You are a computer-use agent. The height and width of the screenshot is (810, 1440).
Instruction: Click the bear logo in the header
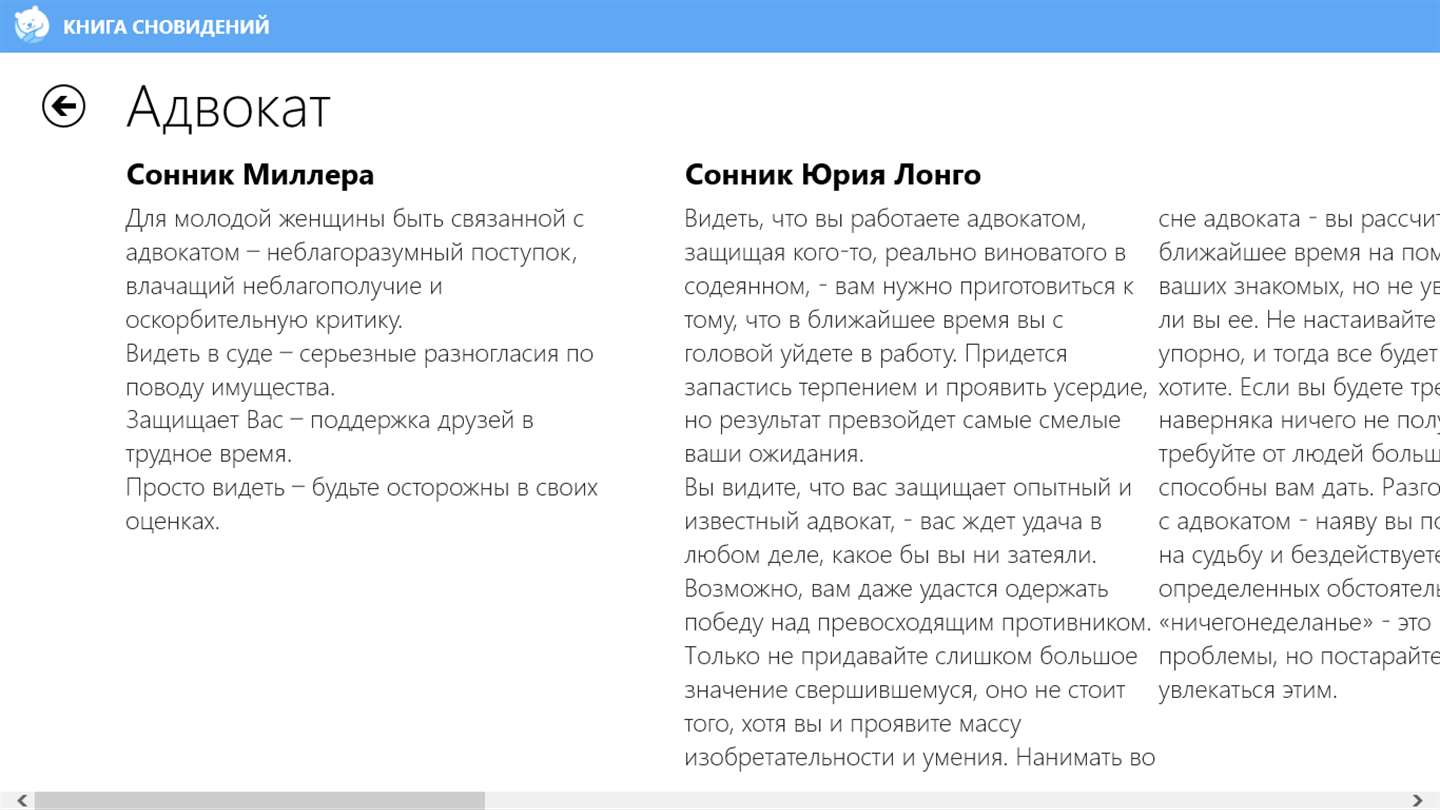(31, 25)
